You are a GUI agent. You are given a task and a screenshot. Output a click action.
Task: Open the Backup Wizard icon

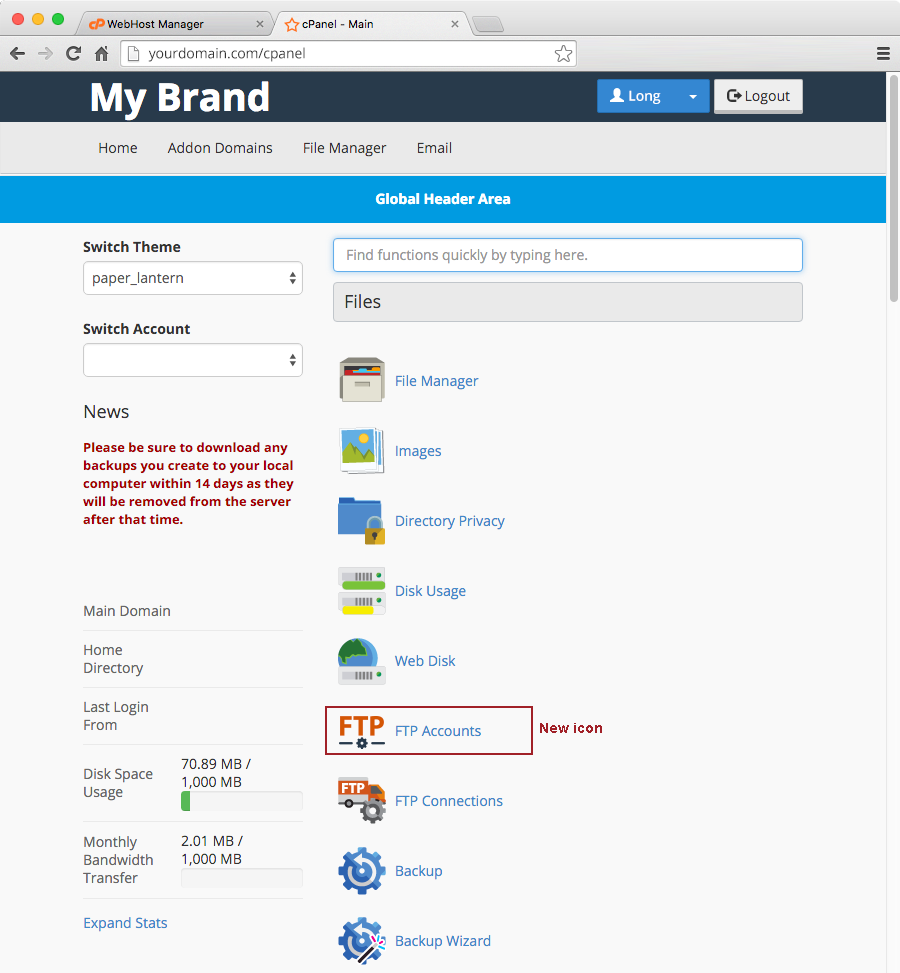click(x=361, y=940)
